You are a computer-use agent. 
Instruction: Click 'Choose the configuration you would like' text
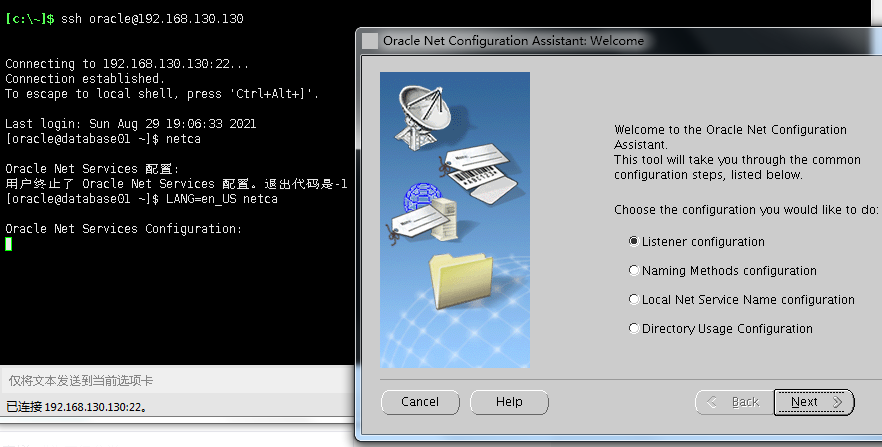(746, 210)
